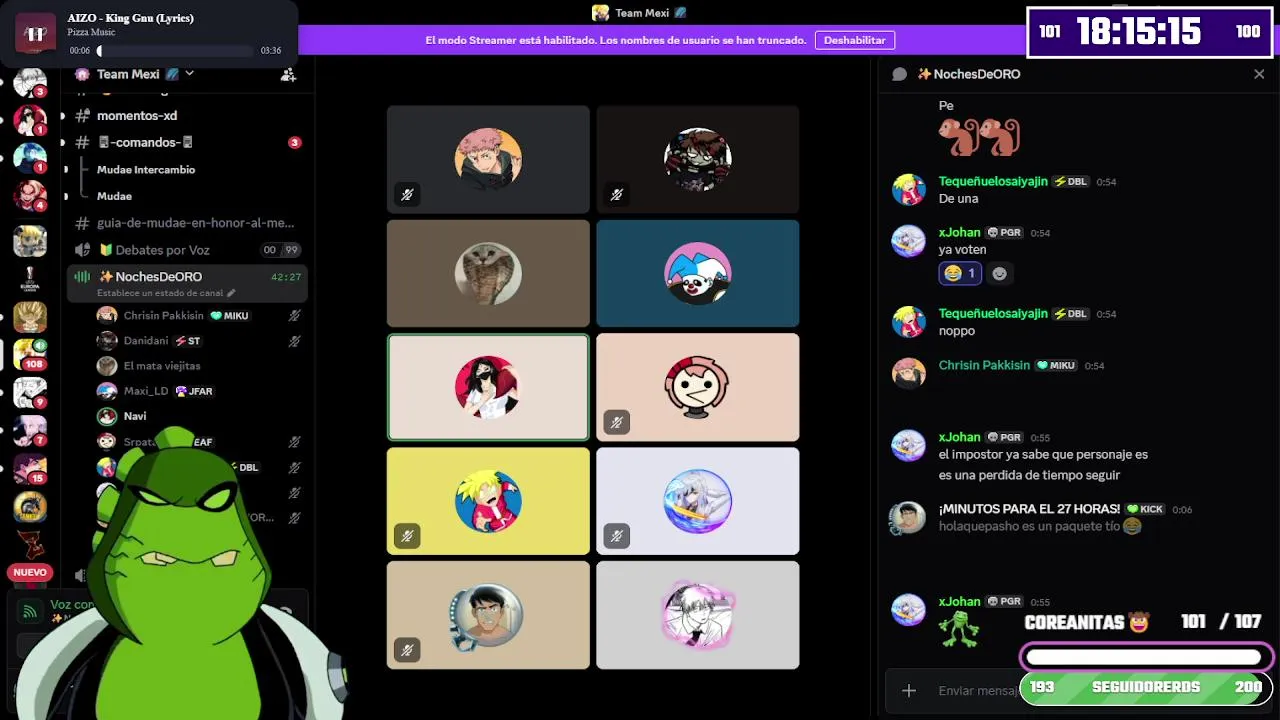Select Chrisin Pakkisin in voice member list
Screen dimensions: 1280x720
point(163,315)
